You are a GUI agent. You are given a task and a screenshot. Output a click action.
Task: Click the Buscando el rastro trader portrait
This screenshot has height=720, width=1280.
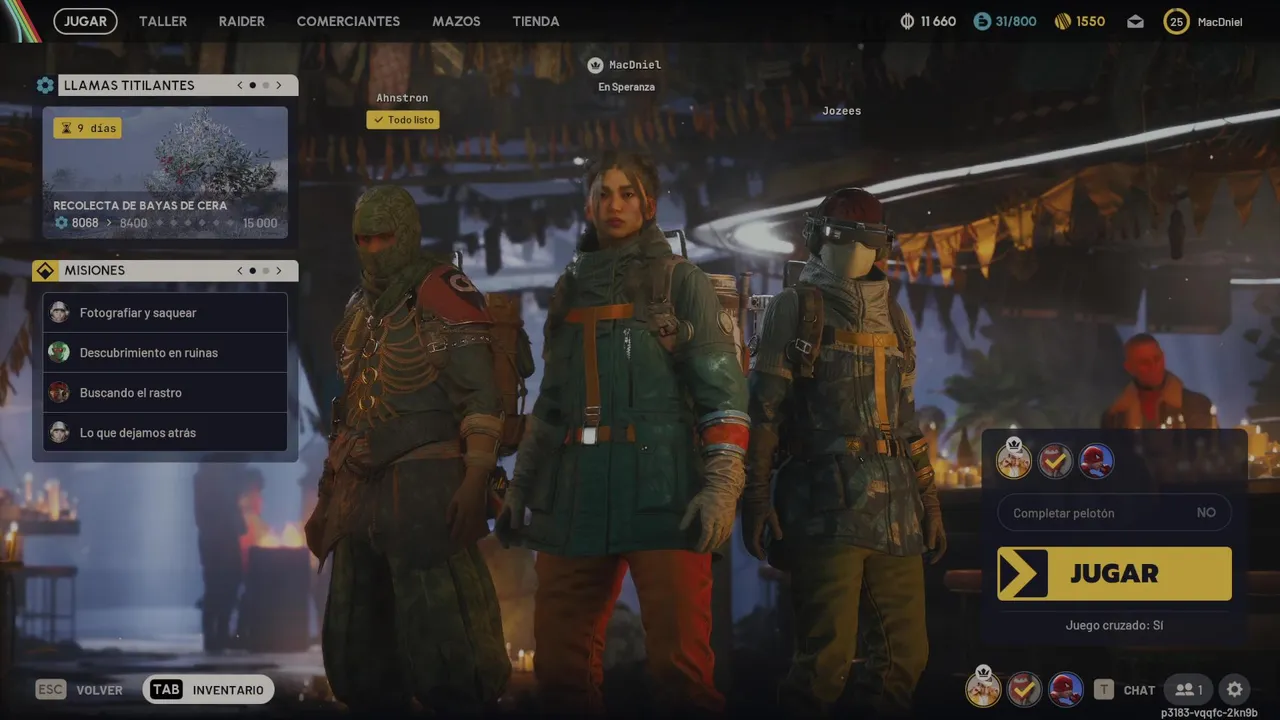(x=59, y=393)
